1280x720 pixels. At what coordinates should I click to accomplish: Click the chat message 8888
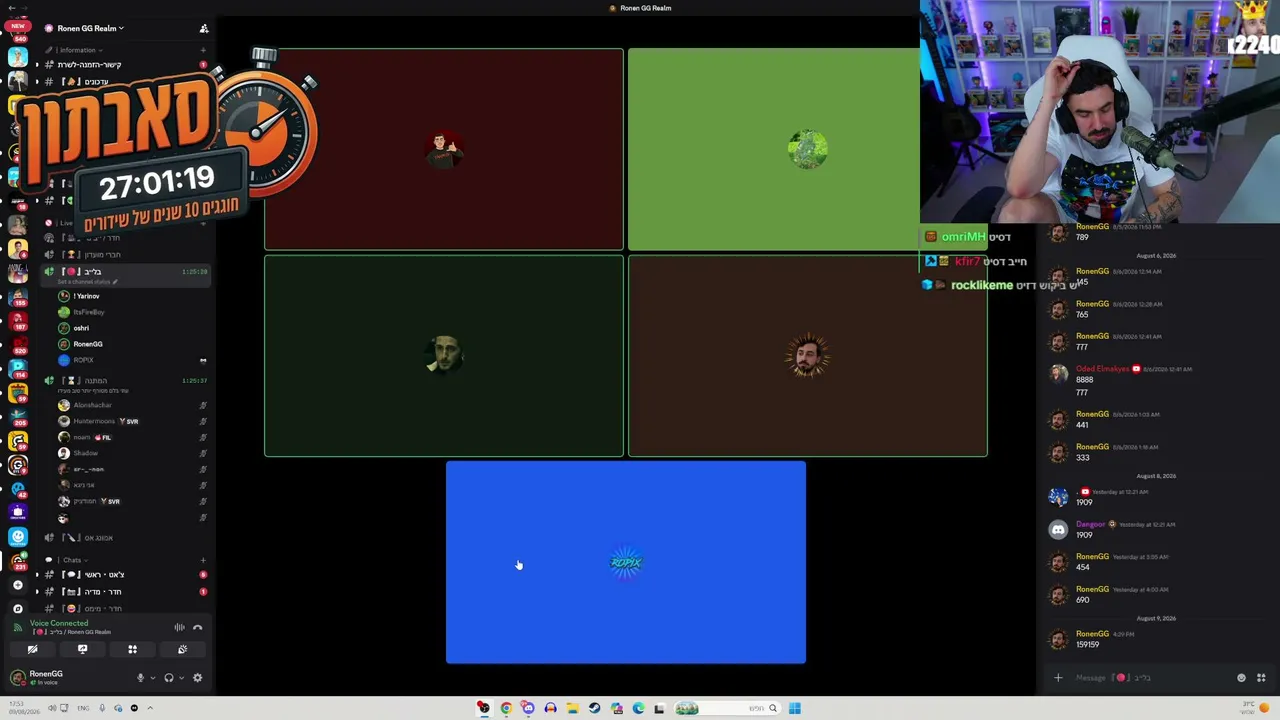pyautogui.click(x=1084, y=380)
